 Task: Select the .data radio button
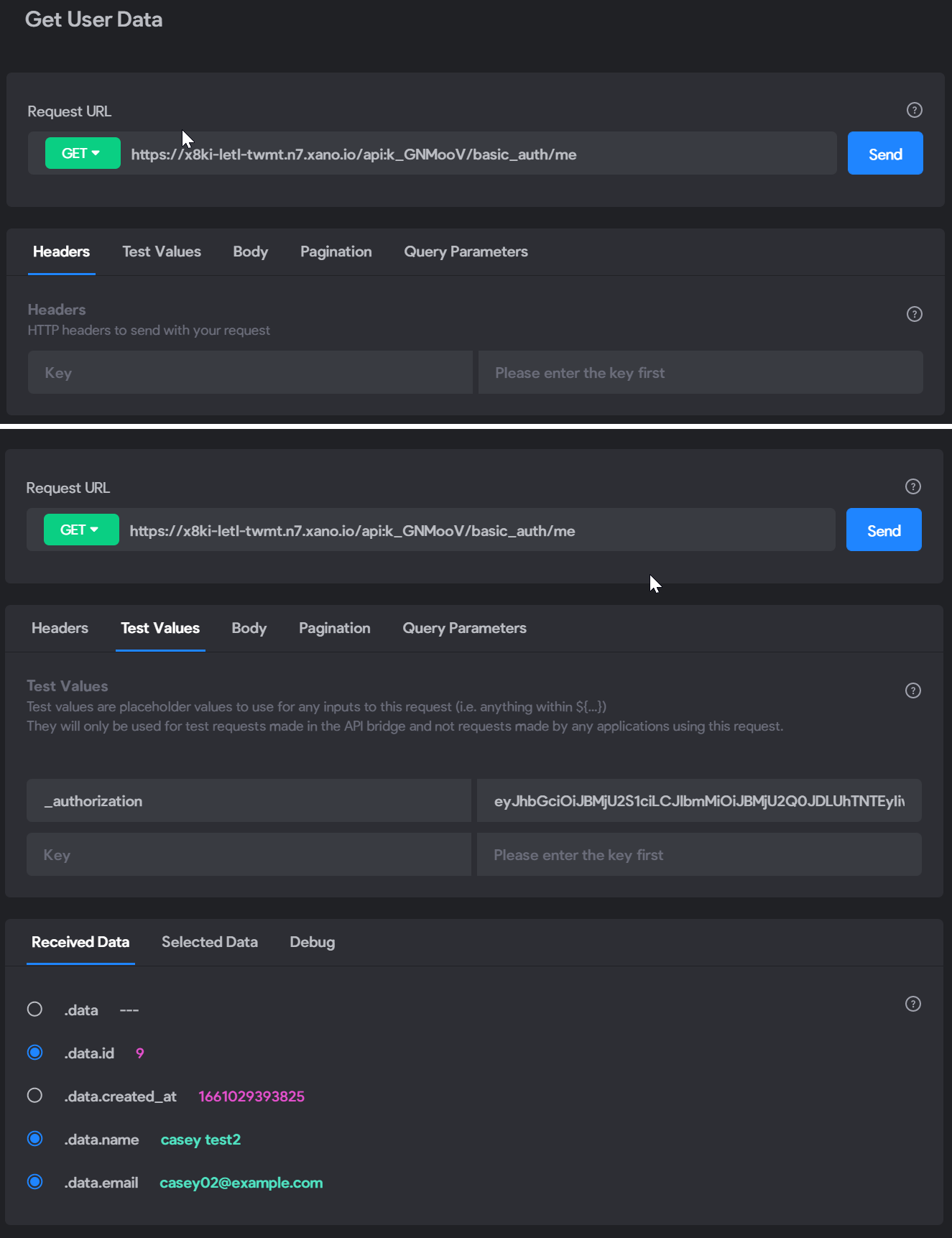[x=34, y=1010]
